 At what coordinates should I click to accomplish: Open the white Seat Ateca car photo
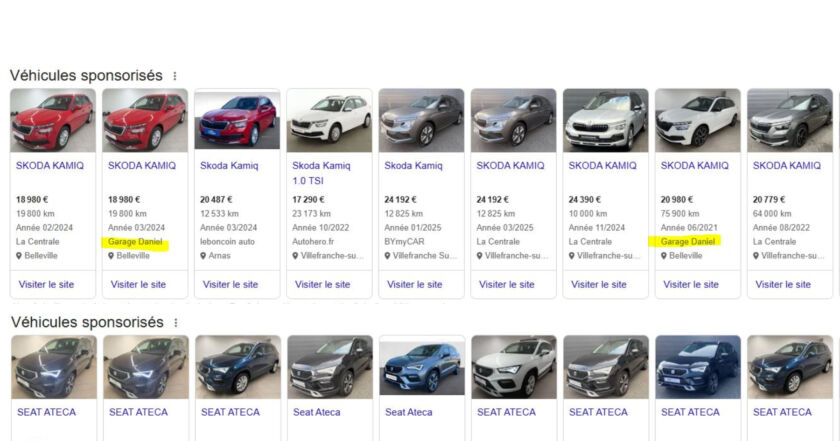click(x=514, y=367)
